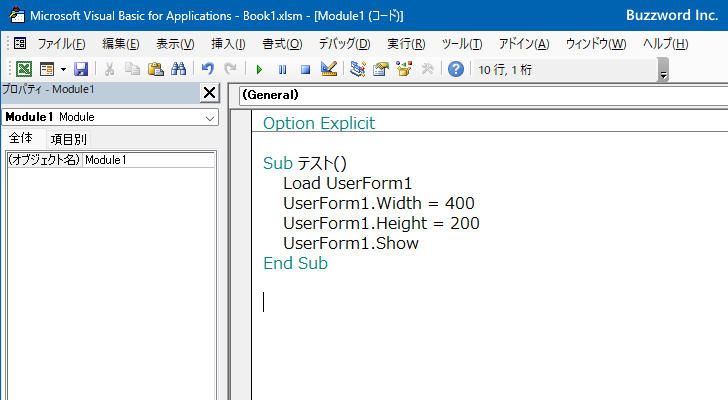Open the Insert object dropdown arrow
This screenshot has width=728, height=400.
click(63, 70)
